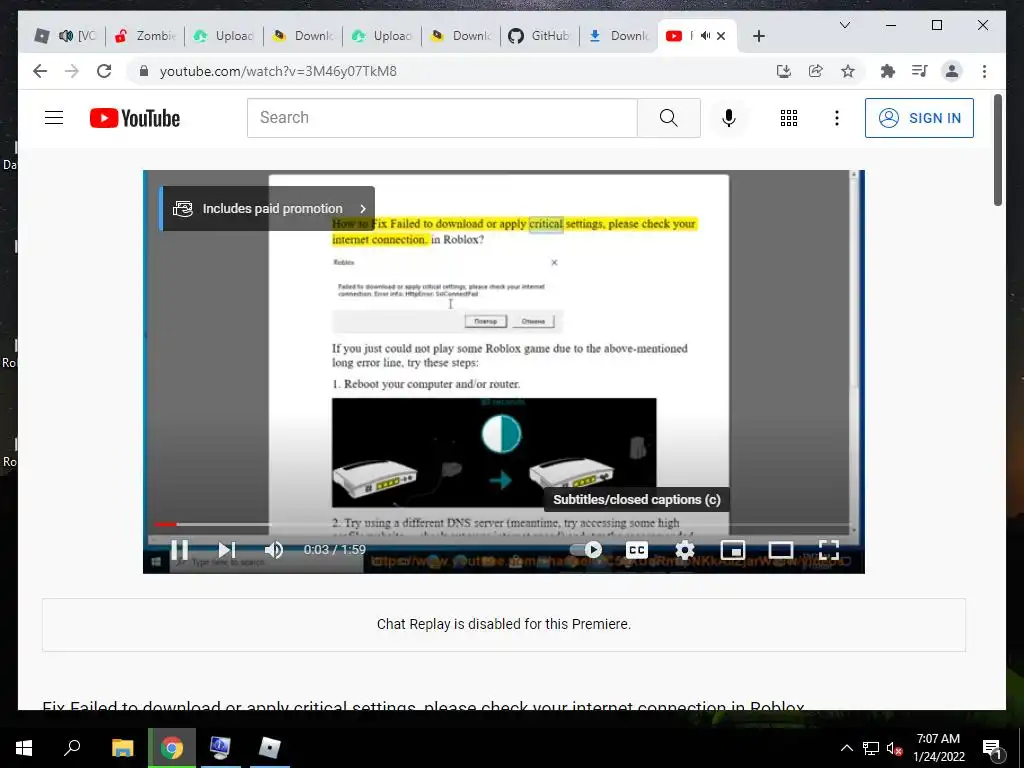This screenshot has width=1024, height=768.
Task: Toggle the autoplay switch
Action: [586, 550]
